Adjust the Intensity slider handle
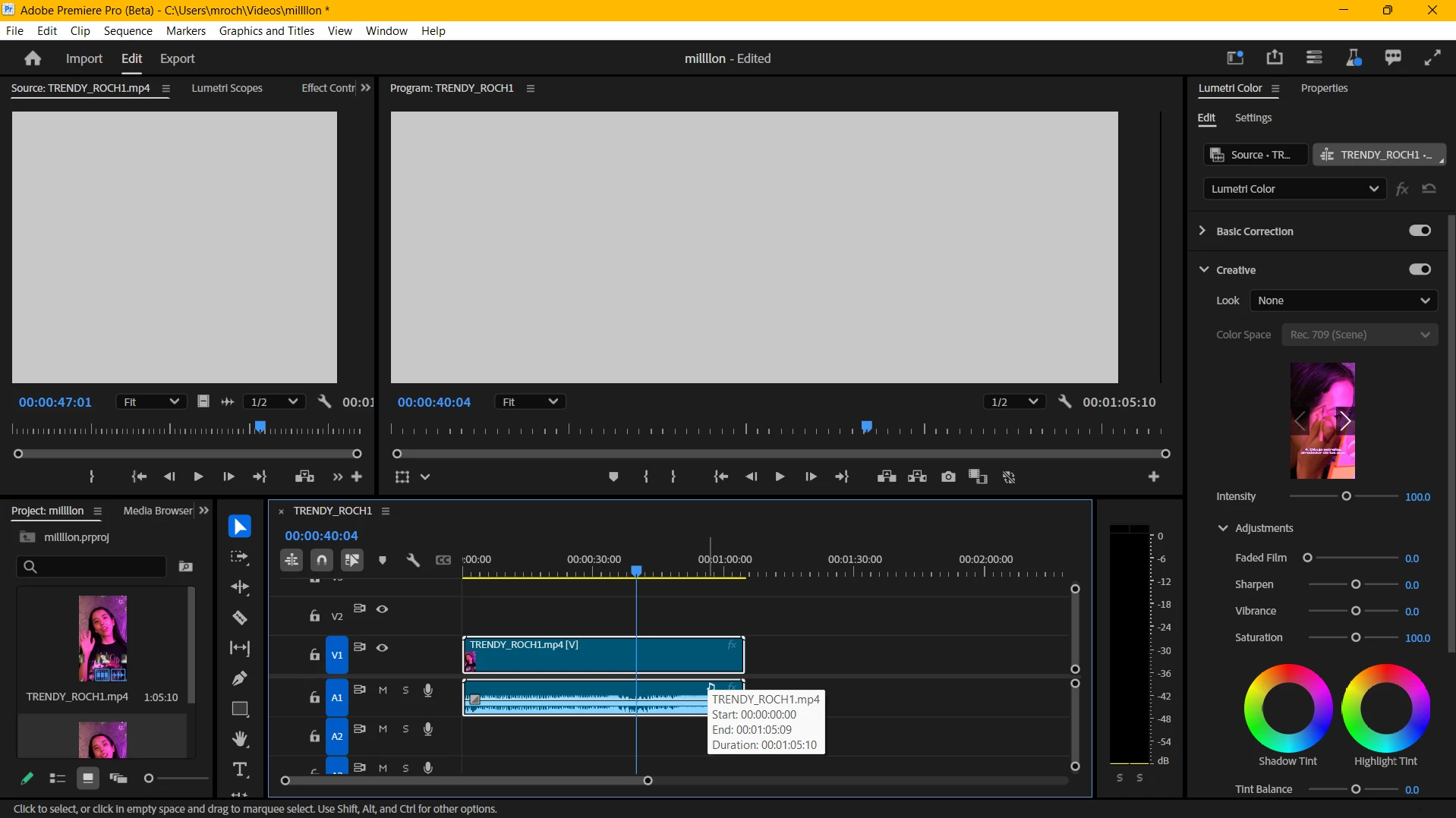Viewport: 1456px width, 818px height. [x=1346, y=496]
